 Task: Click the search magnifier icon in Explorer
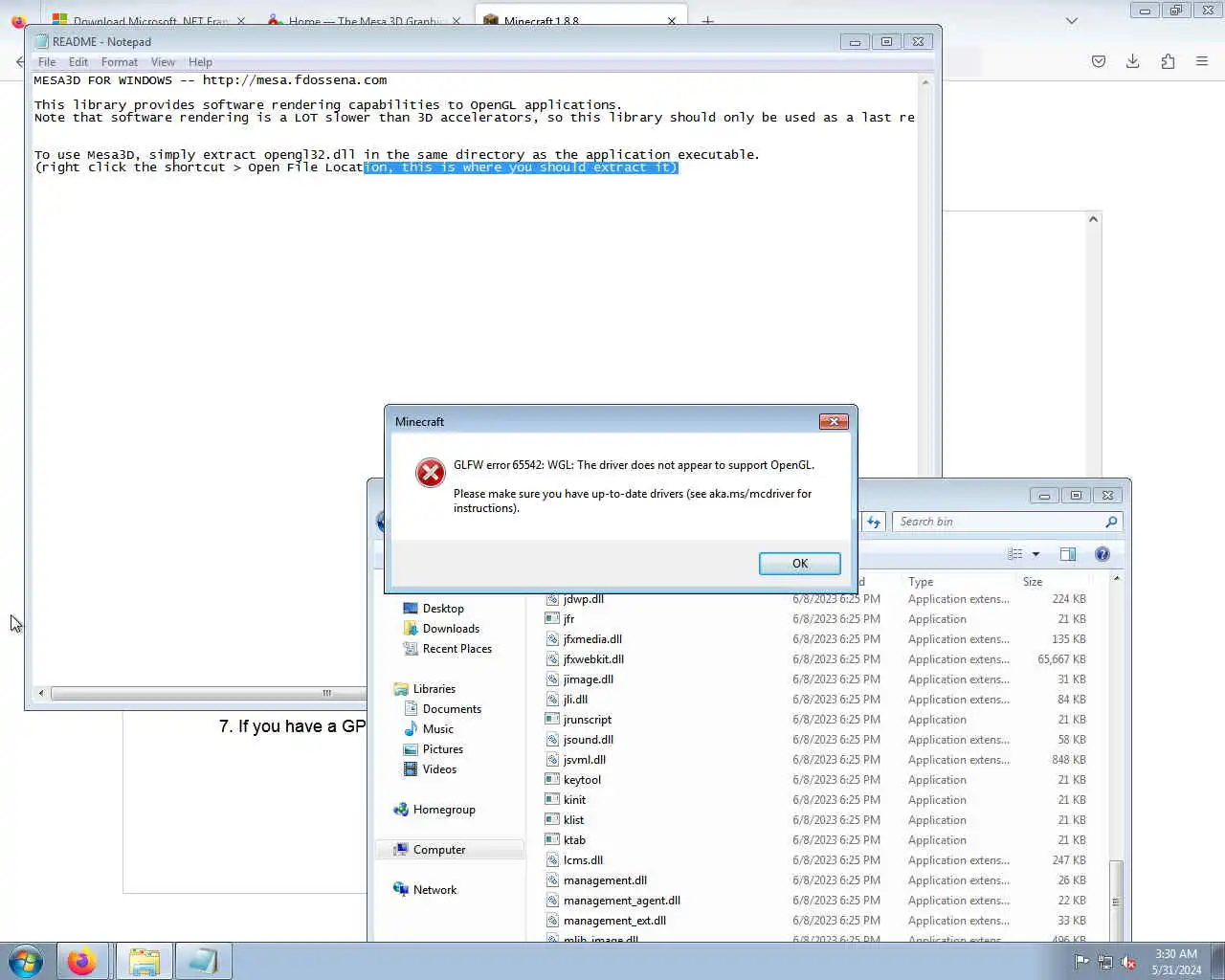pos(1111,522)
